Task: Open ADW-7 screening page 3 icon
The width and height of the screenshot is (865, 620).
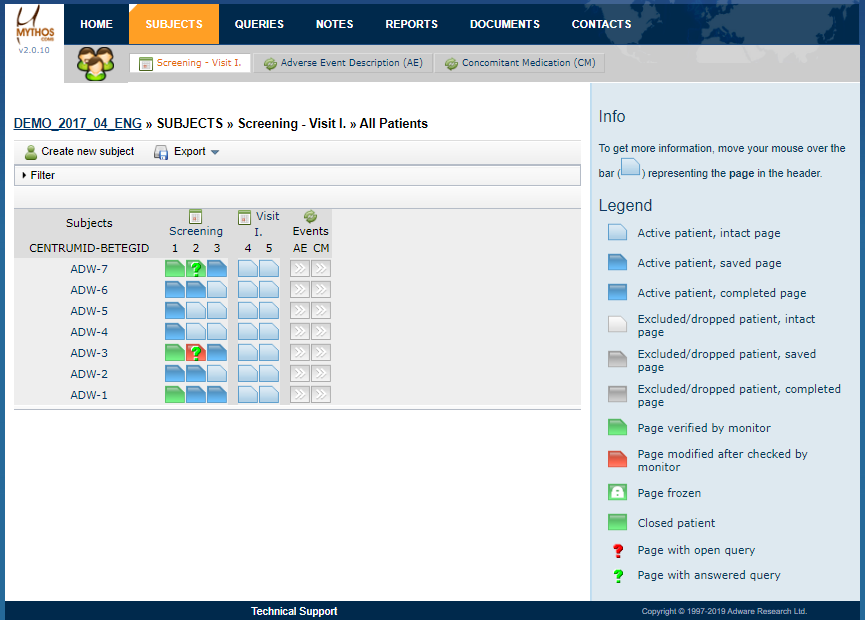Action: click(x=217, y=269)
